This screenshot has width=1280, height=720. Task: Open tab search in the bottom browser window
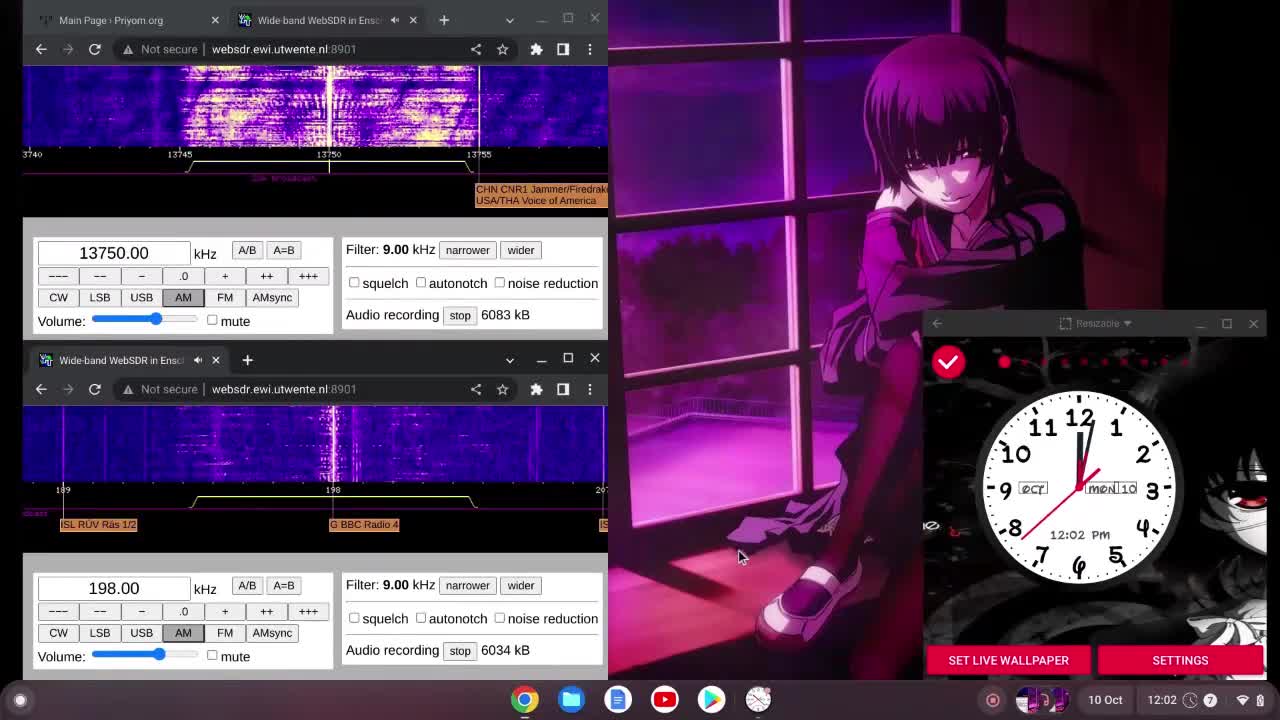click(510, 360)
